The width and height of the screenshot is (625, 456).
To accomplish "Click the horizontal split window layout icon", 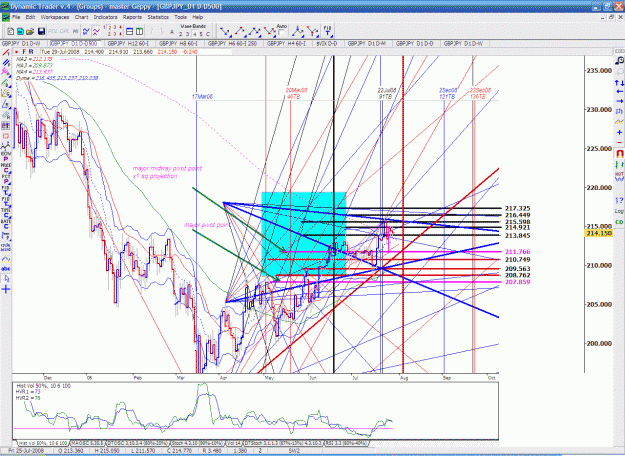I will [129, 31].
